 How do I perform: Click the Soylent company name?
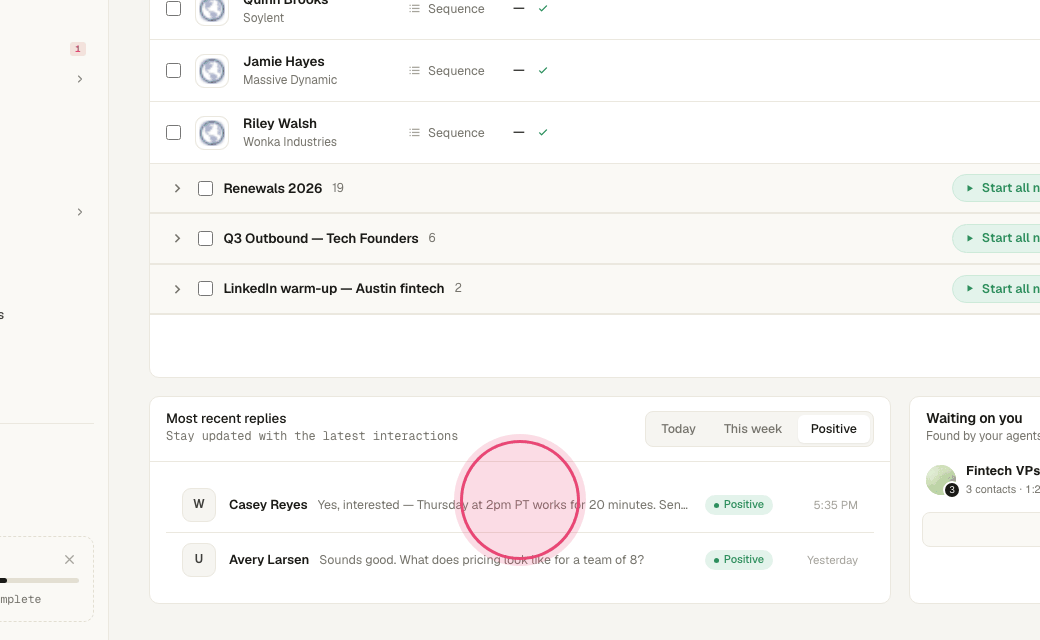(263, 18)
